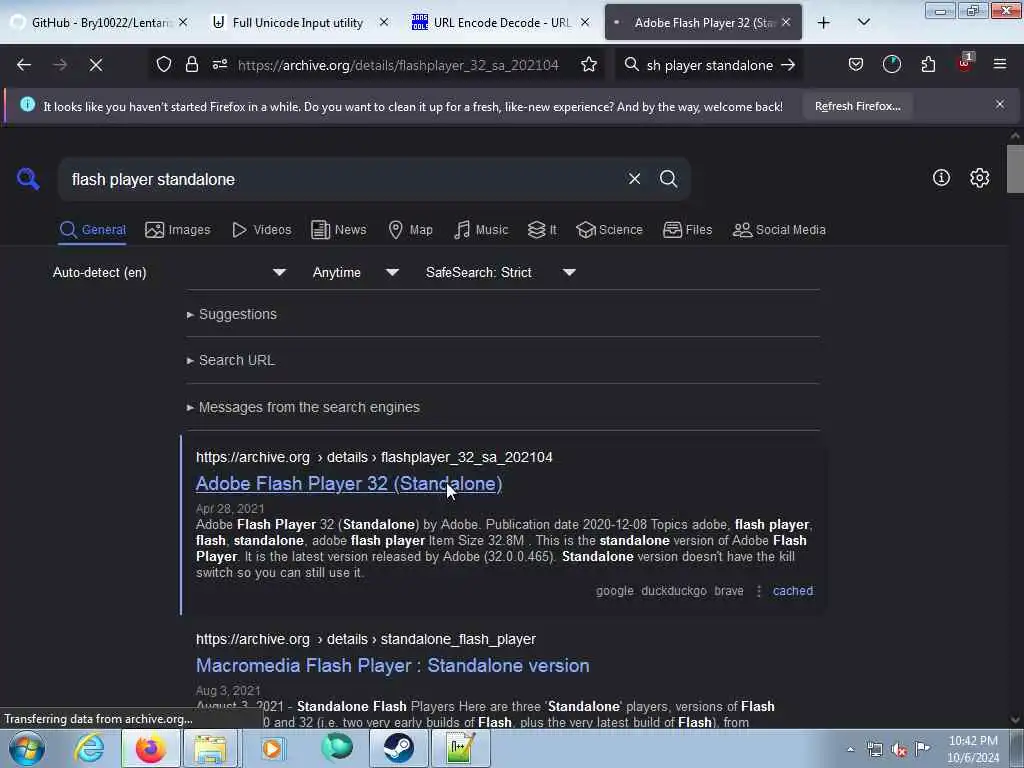Show hidden system tray icons
The image size is (1024, 768).
pos(850,749)
